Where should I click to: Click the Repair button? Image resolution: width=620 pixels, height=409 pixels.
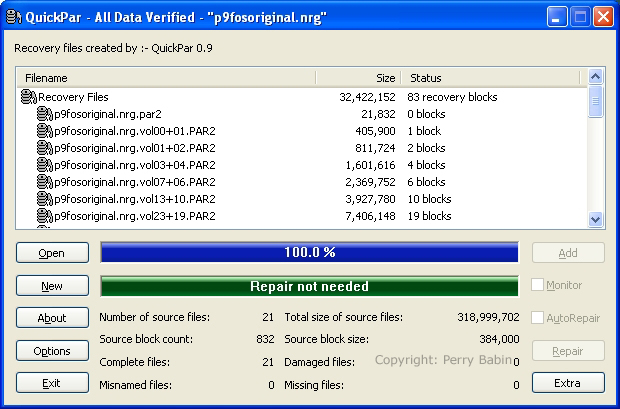point(568,350)
